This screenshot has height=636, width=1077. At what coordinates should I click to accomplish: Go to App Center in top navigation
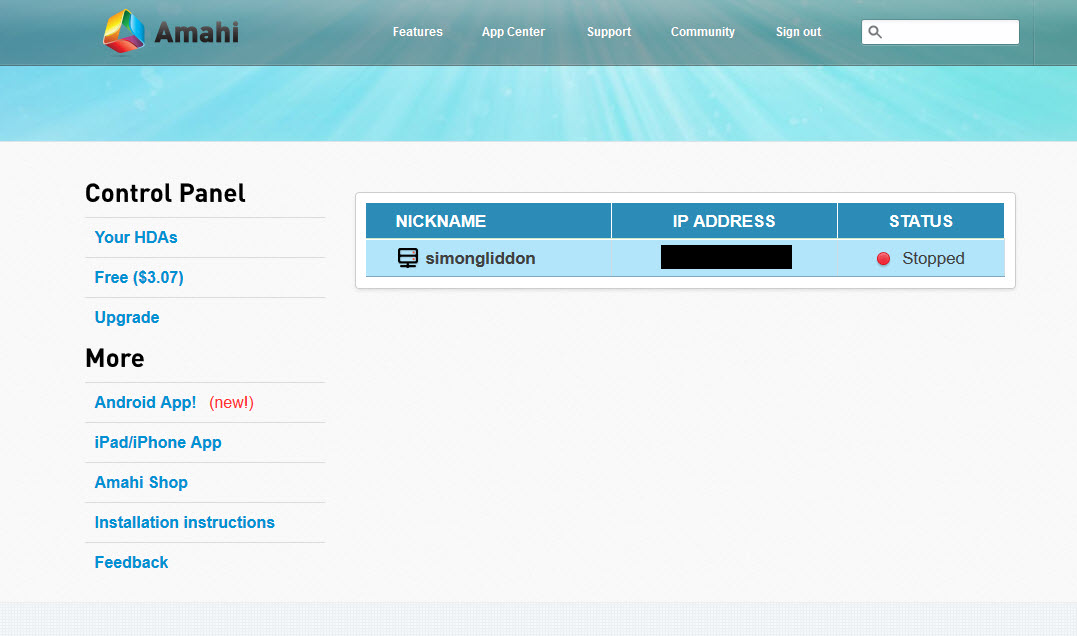[513, 32]
